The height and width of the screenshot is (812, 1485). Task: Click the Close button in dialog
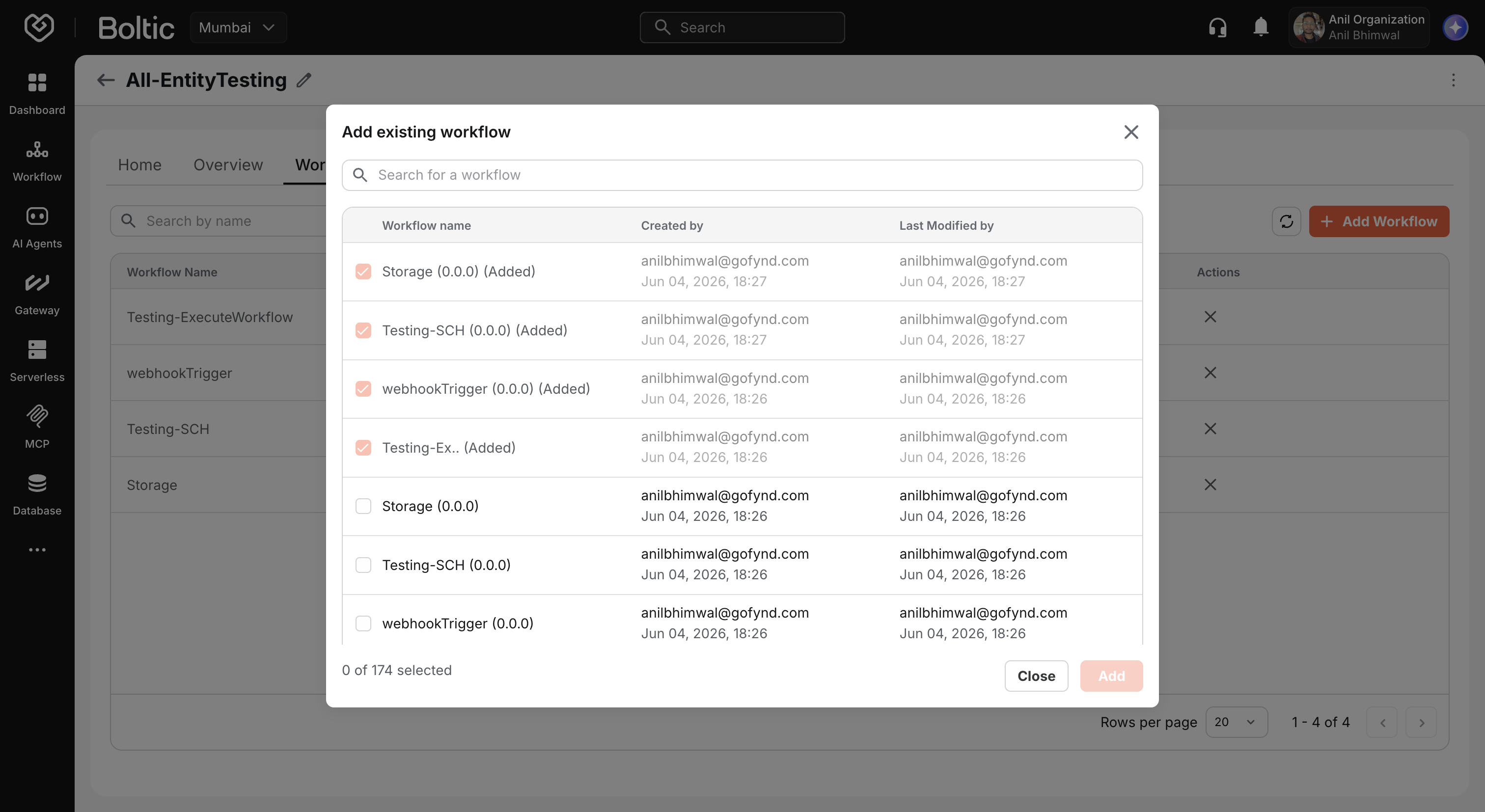pyautogui.click(x=1036, y=676)
